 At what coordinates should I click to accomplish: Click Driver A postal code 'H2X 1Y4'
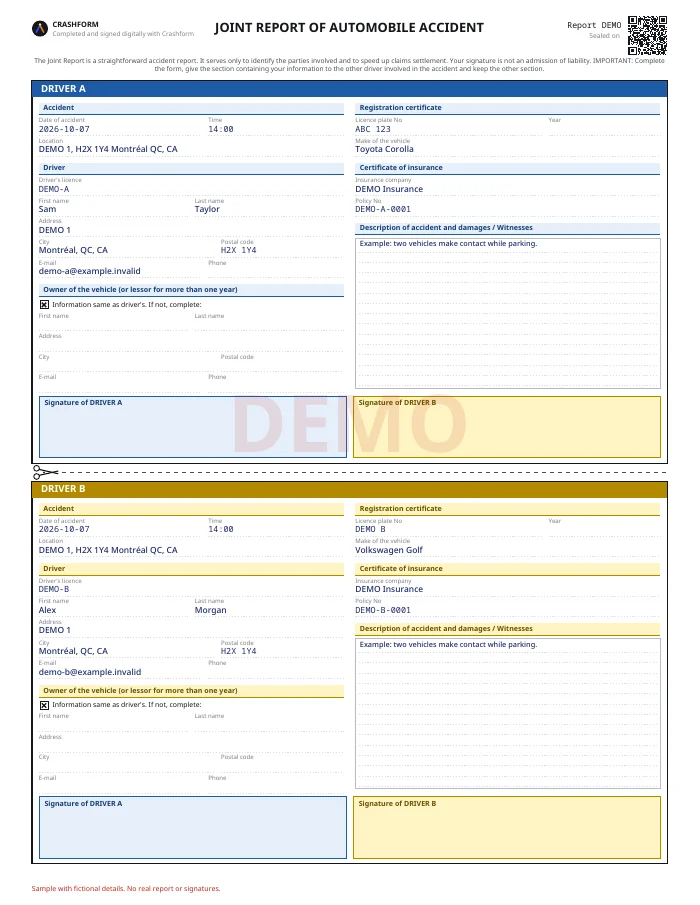click(x=238, y=250)
